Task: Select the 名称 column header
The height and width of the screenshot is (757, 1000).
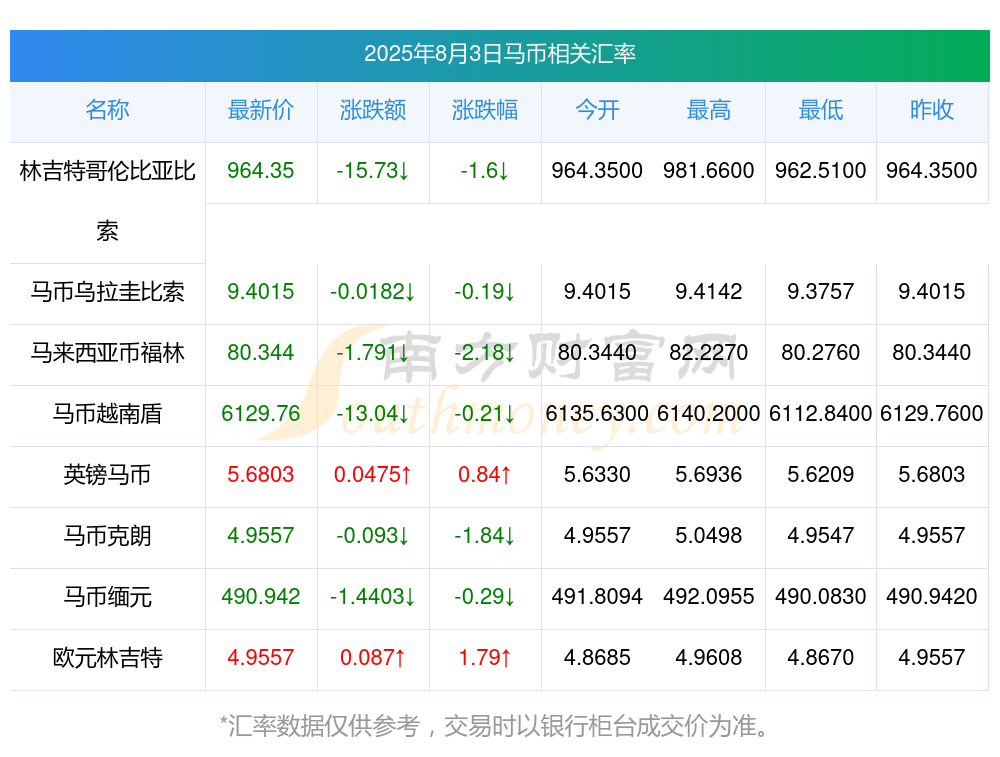Action: point(107,110)
